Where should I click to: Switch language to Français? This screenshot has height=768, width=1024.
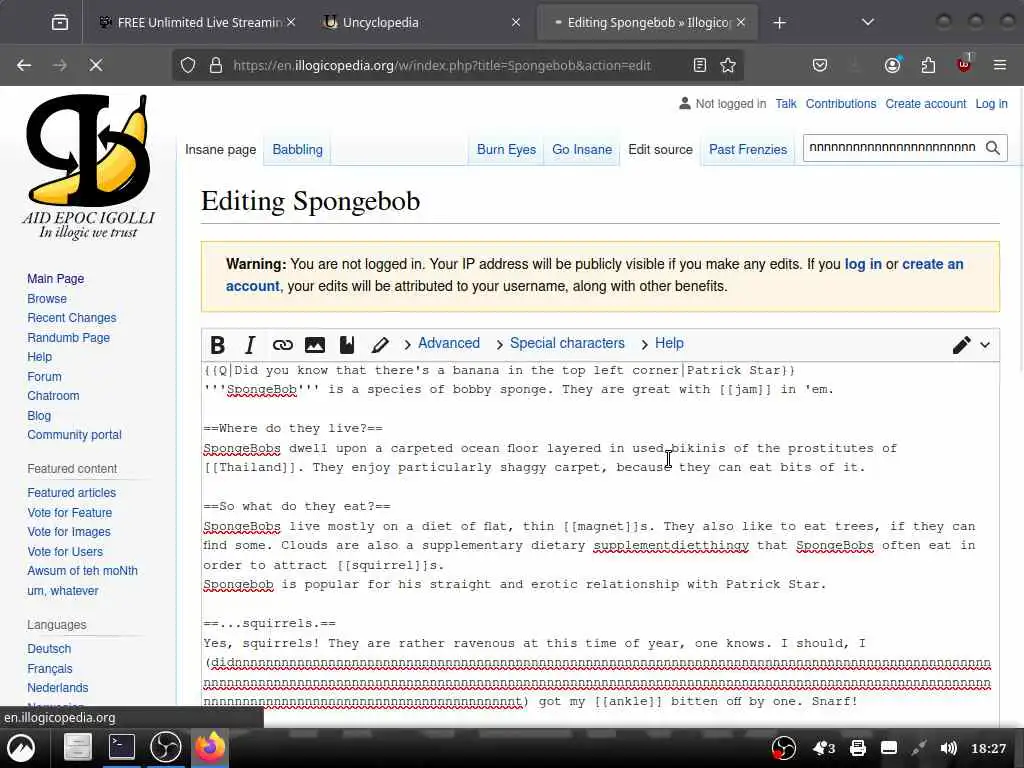(x=50, y=668)
